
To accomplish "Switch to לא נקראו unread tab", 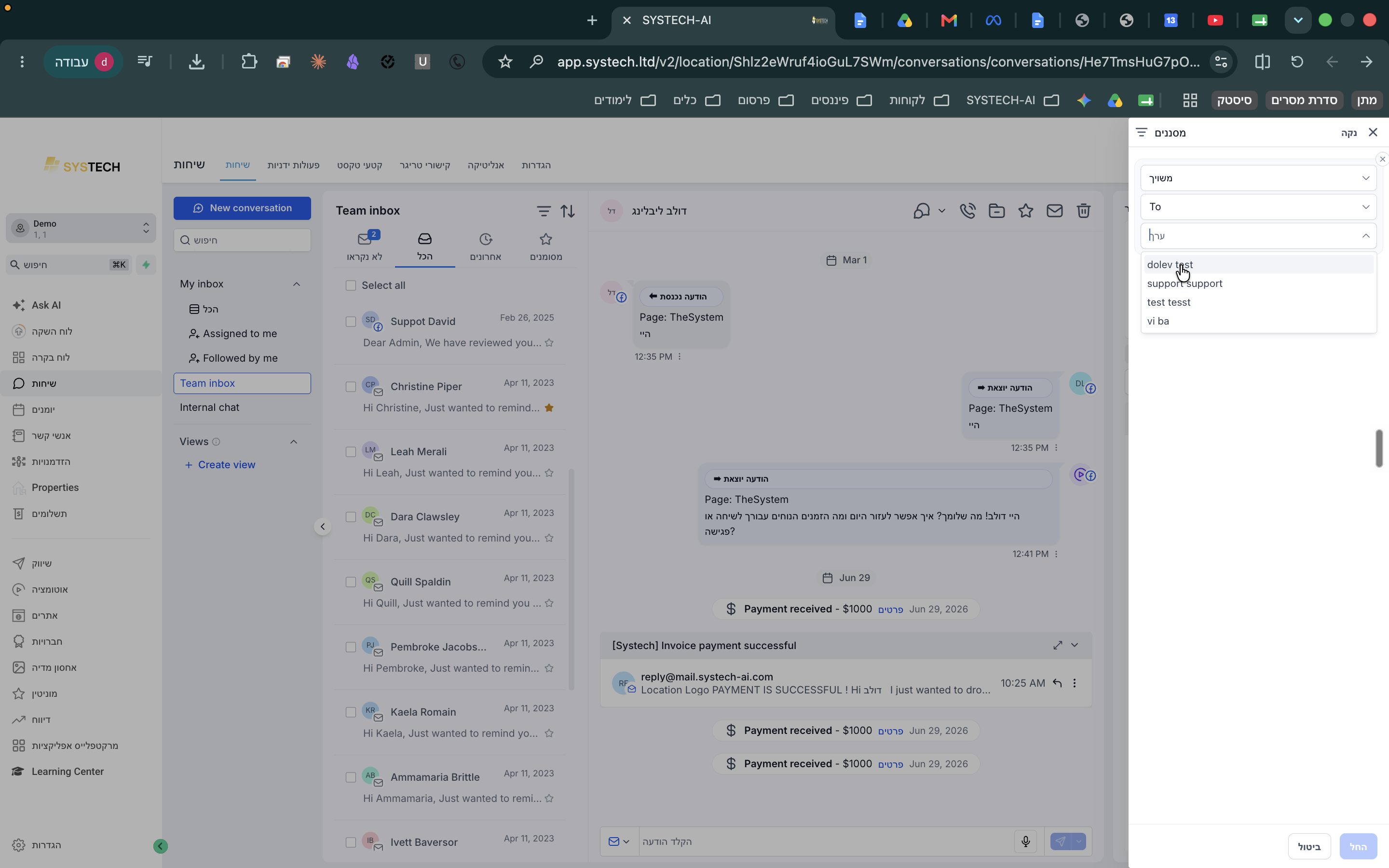I will point(365,247).
